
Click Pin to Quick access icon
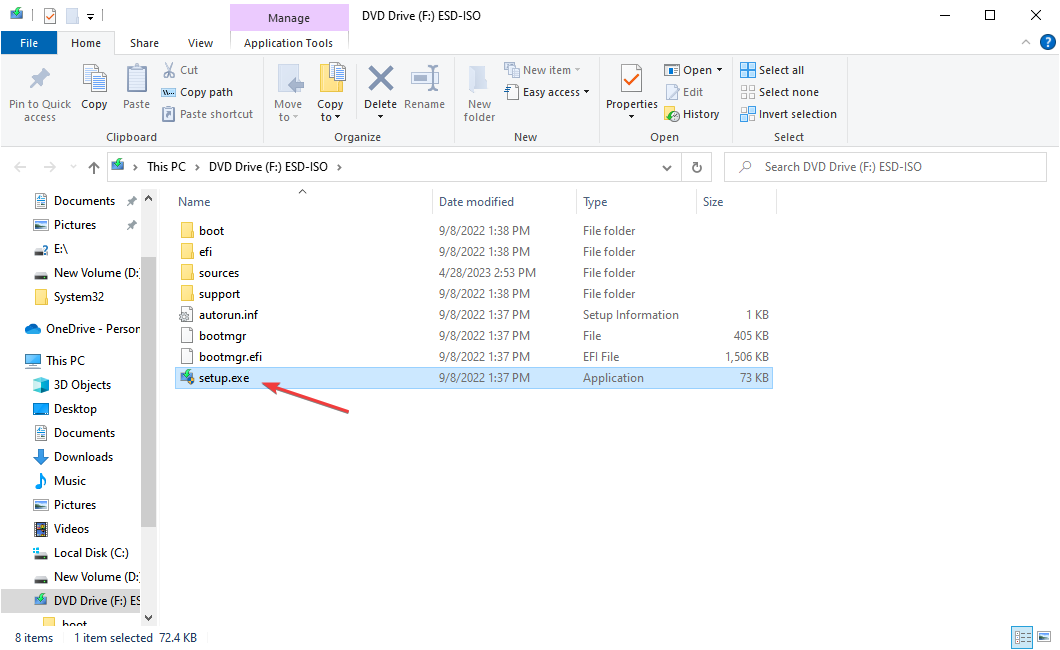pos(39,79)
